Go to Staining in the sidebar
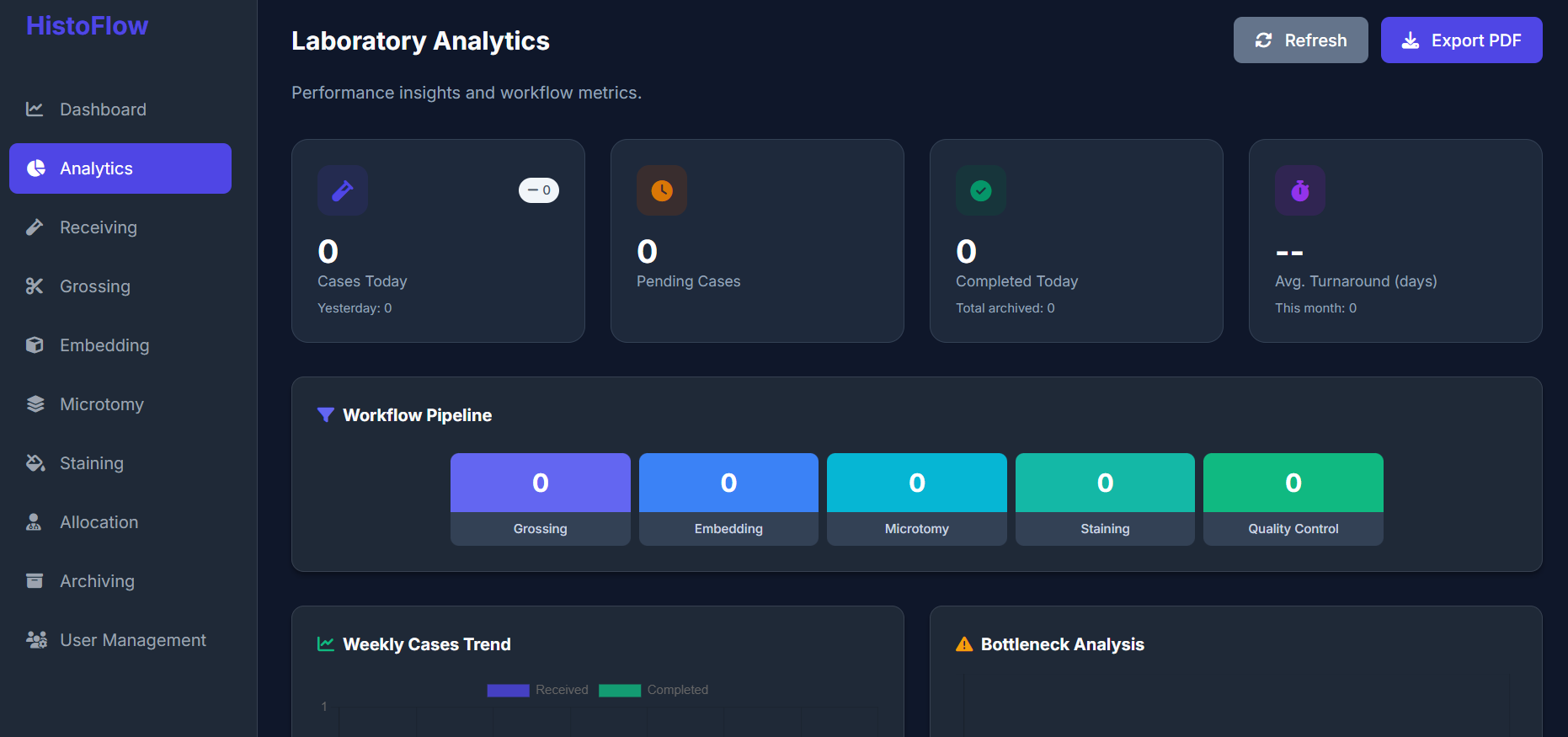 click(x=120, y=463)
